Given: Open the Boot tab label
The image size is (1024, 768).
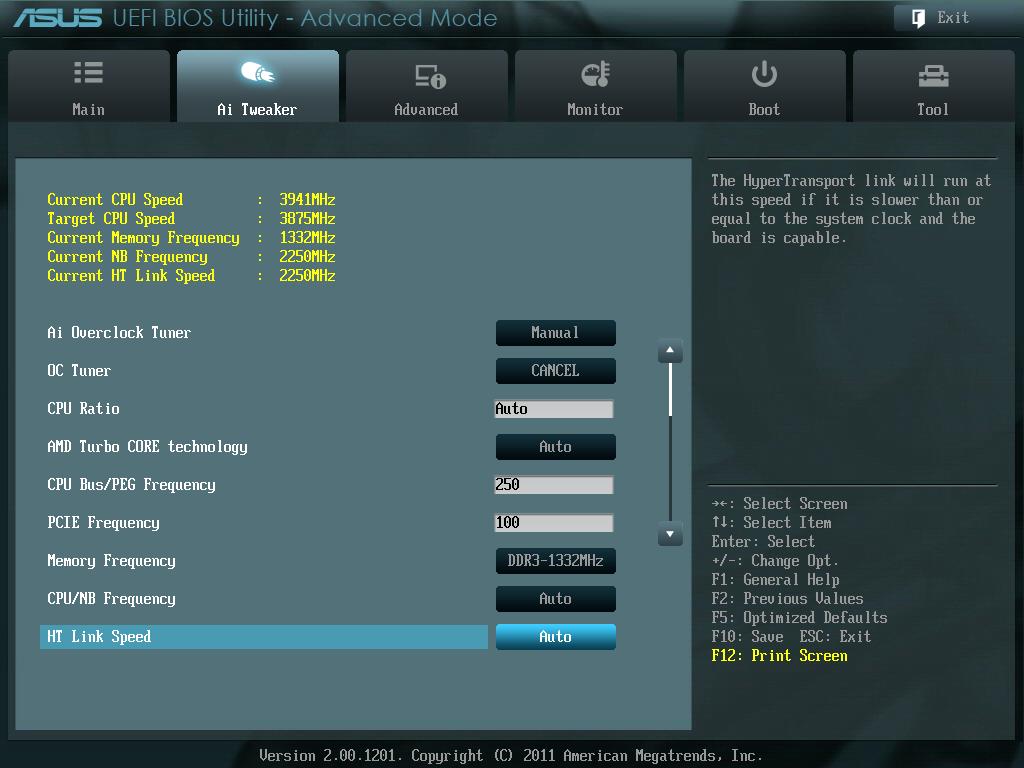Looking at the screenshot, I should (x=764, y=110).
